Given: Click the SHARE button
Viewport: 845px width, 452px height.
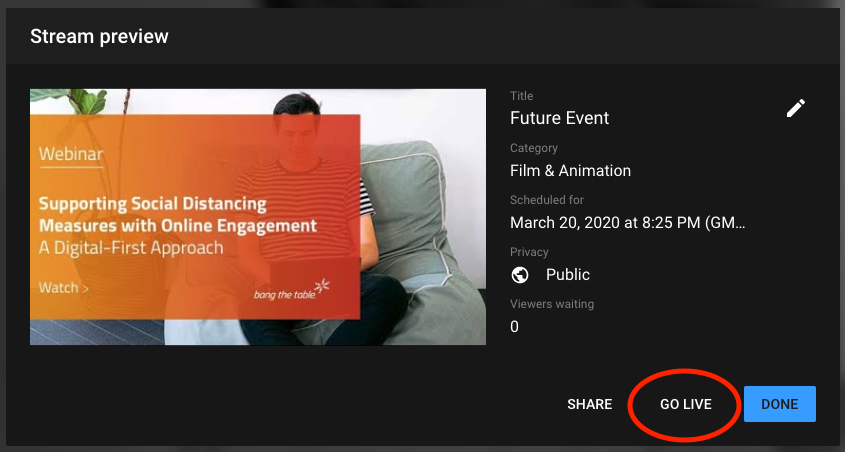Looking at the screenshot, I should [590, 404].
